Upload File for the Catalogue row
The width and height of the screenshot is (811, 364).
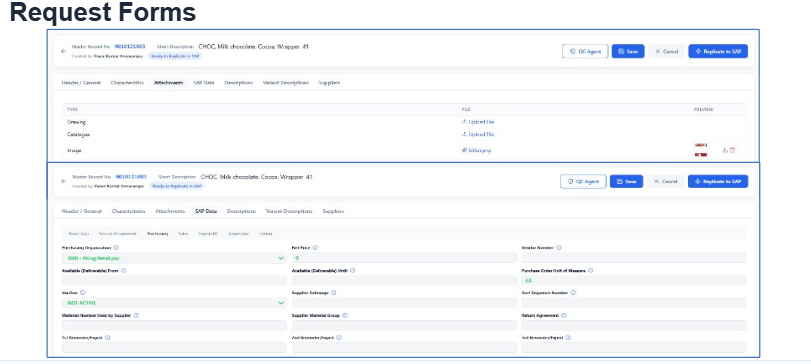(478, 134)
